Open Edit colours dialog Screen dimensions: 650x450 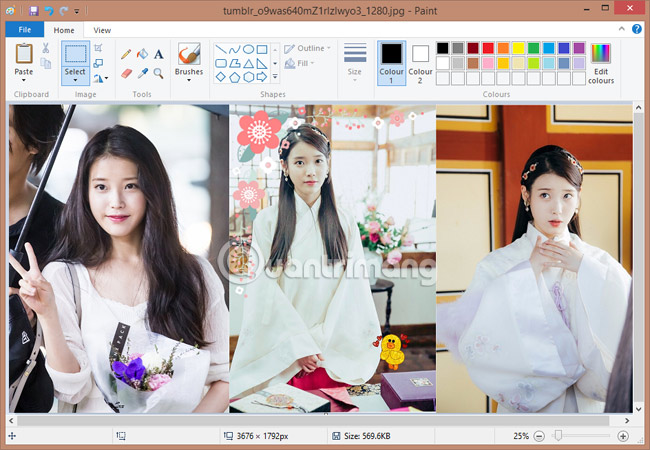[601, 63]
